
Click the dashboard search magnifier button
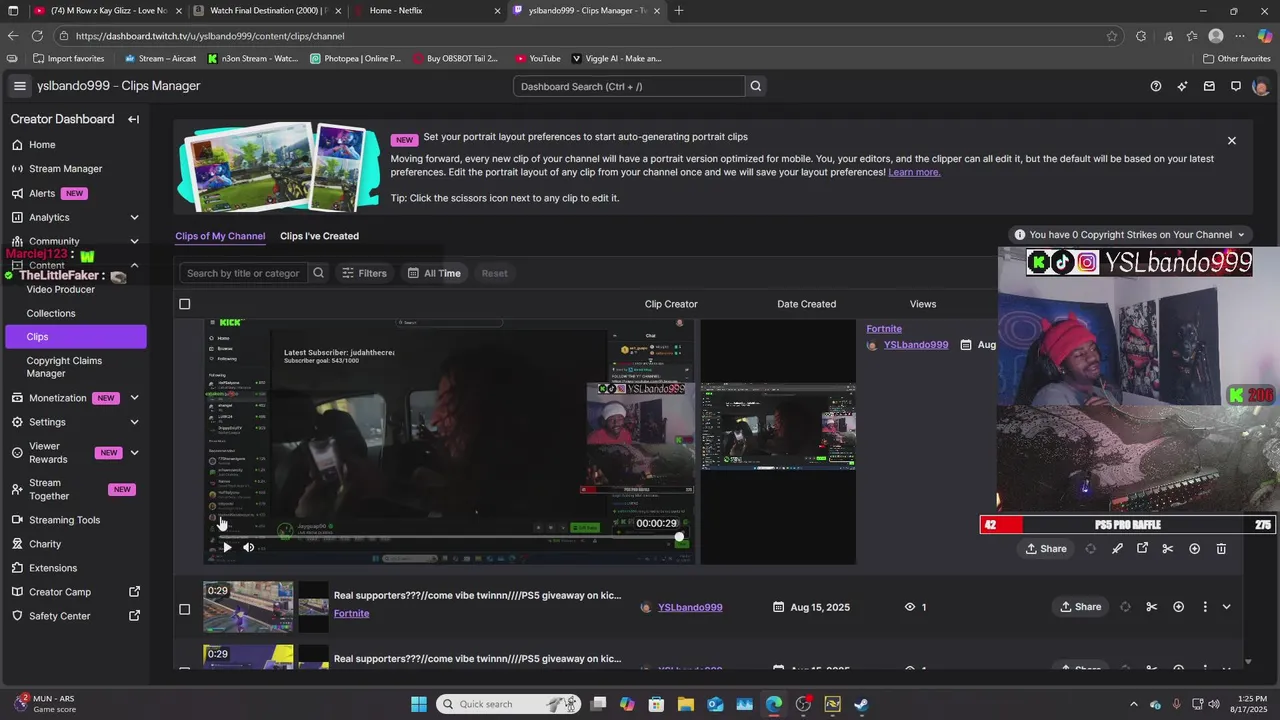[x=756, y=86]
